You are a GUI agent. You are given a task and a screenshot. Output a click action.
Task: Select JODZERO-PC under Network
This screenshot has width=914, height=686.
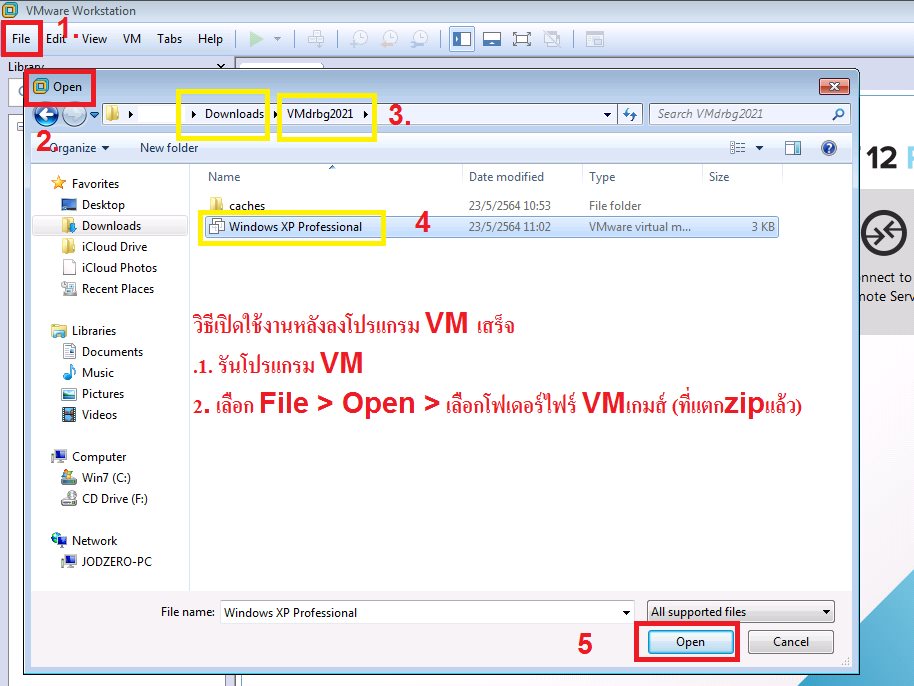tap(116, 561)
